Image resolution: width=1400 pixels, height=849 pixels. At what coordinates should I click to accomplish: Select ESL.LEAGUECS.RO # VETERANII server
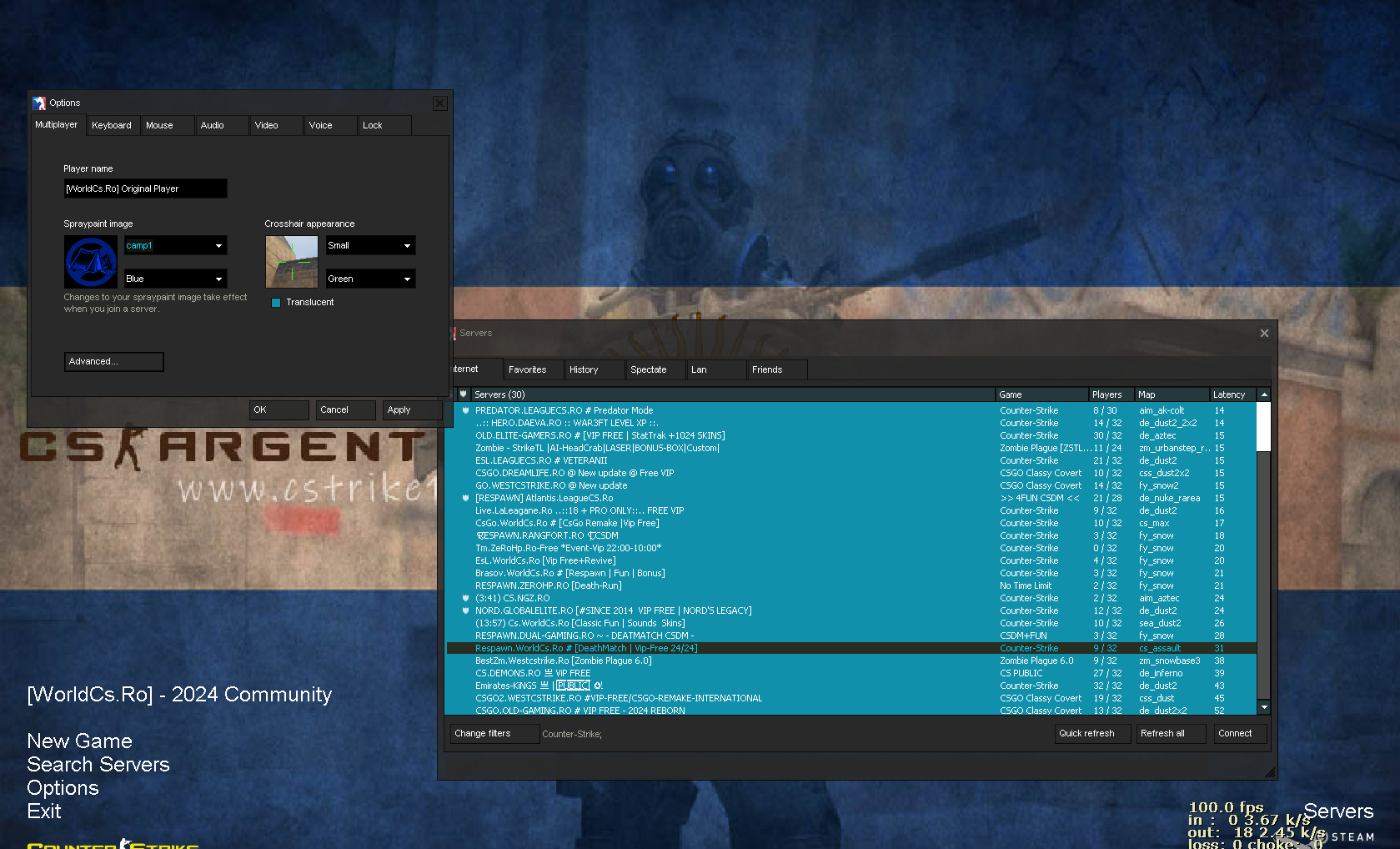(851, 460)
